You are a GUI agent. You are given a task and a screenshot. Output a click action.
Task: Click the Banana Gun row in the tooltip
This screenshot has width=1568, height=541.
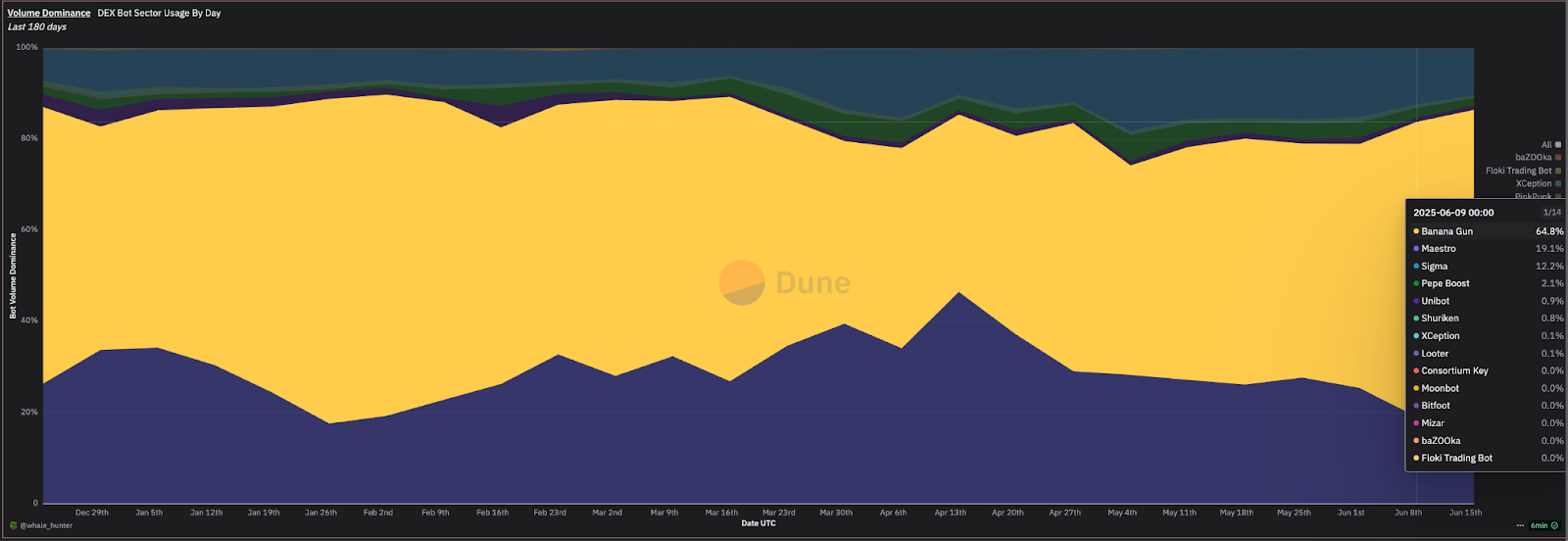click(x=1488, y=231)
